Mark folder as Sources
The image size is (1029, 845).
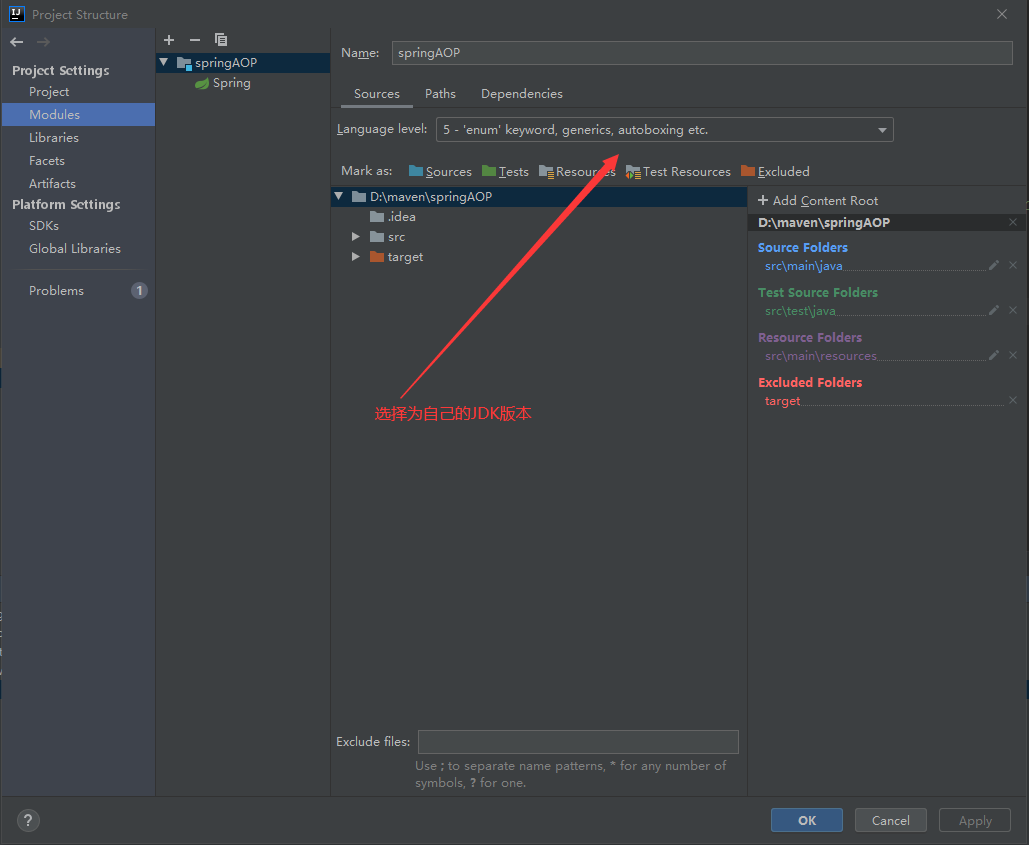tap(440, 171)
